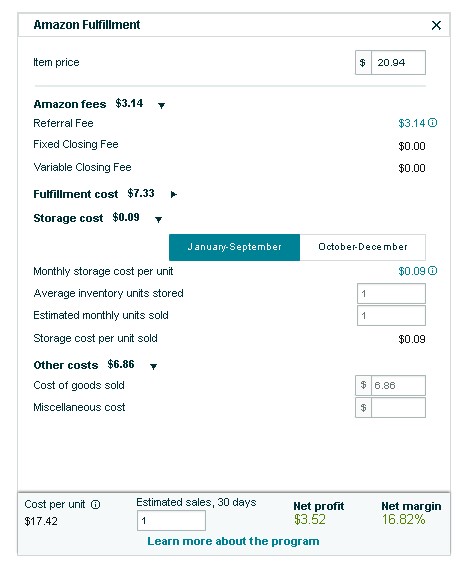The image size is (456, 575).
Task: Click the info icon next to monthly storage cost
Action: 433,271
